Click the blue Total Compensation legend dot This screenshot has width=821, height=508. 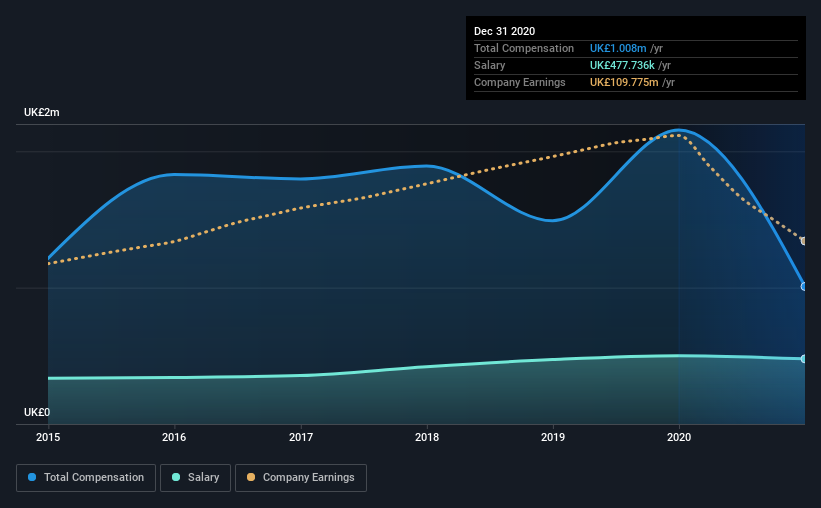(x=32, y=477)
